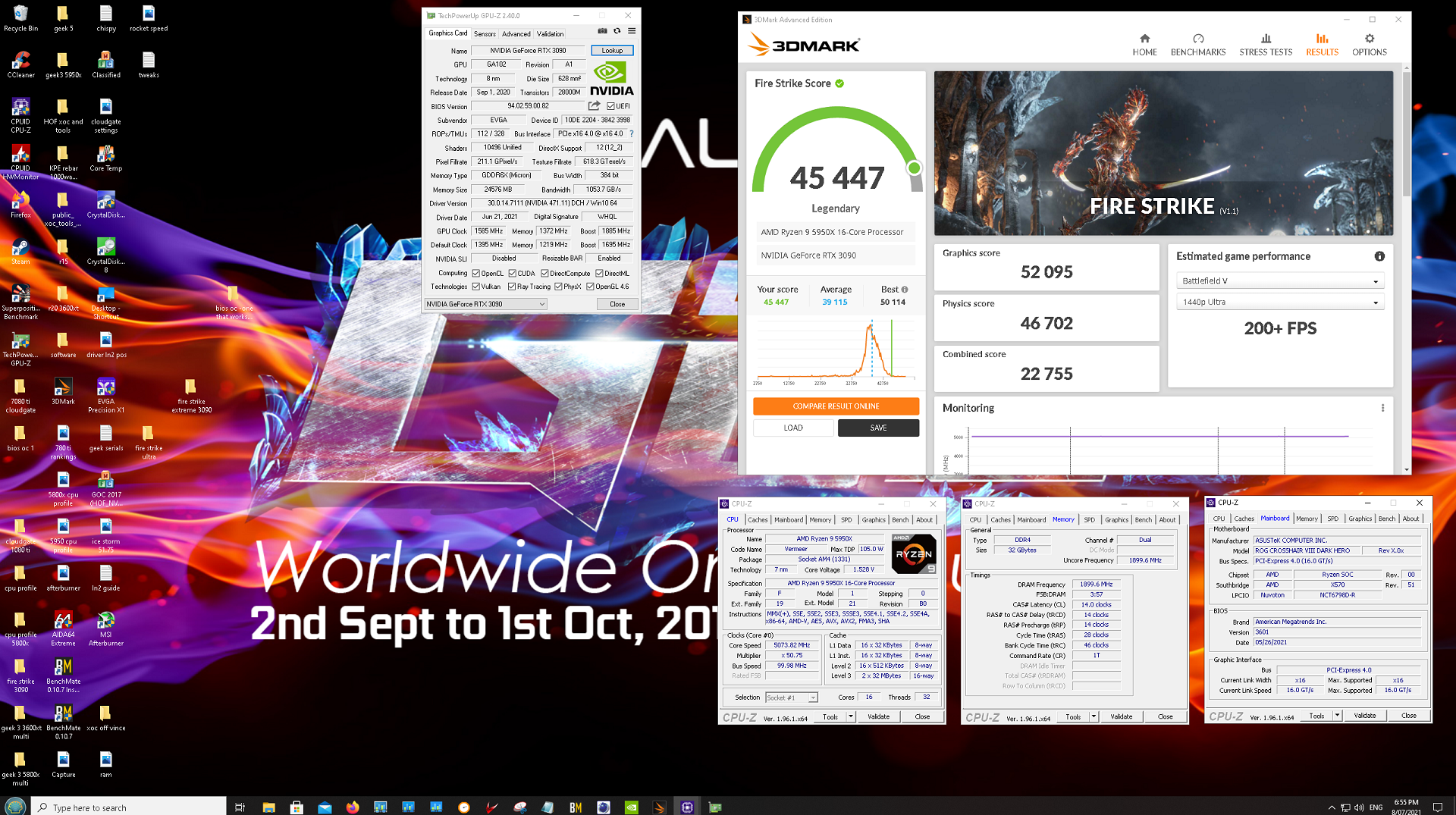
Task: Click the Fire Strike banner thumbnail
Action: coord(1163,153)
